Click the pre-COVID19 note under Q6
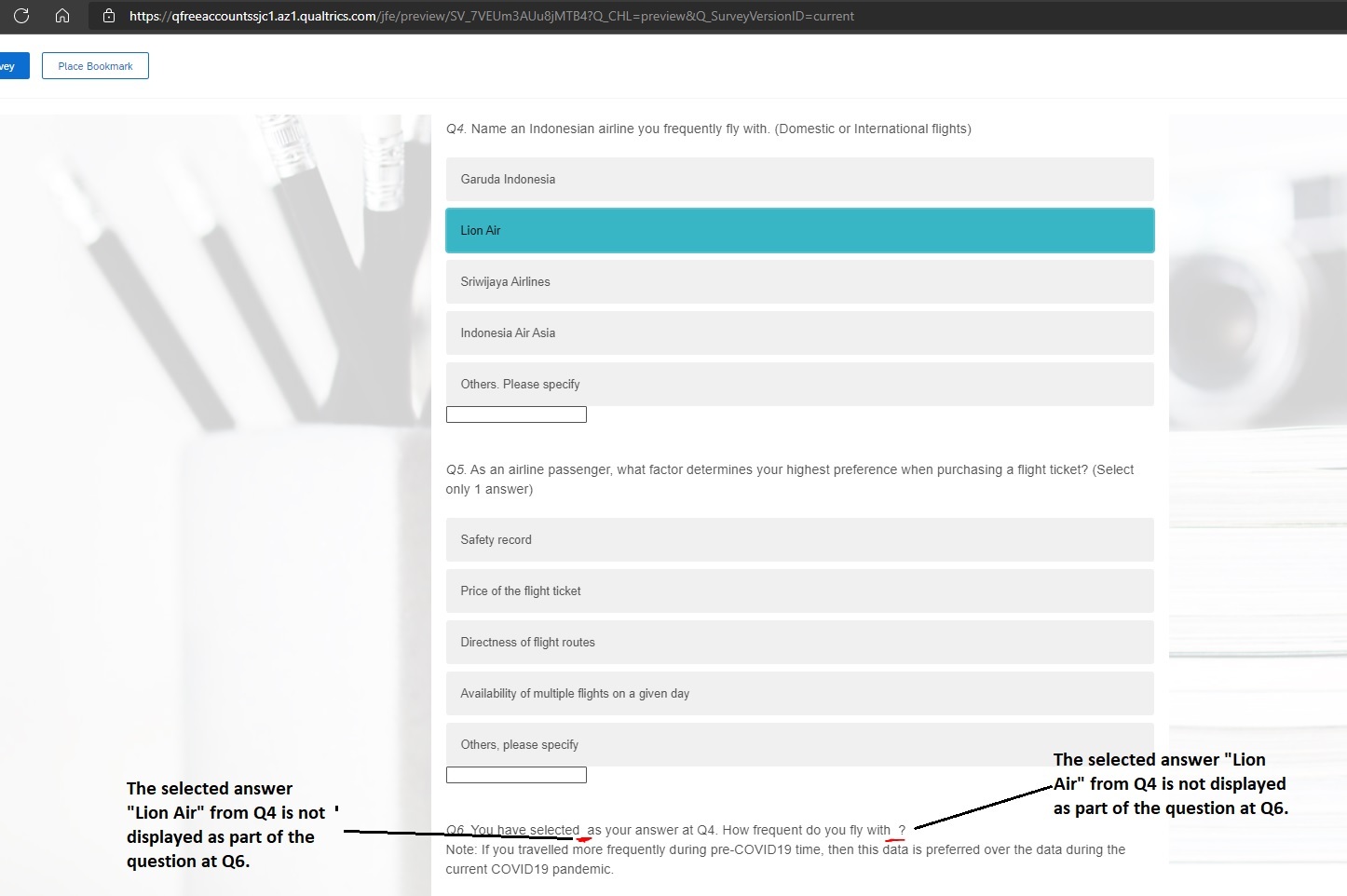Image resolution: width=1347 pixels, height=896 pixels. coord(785,859)
